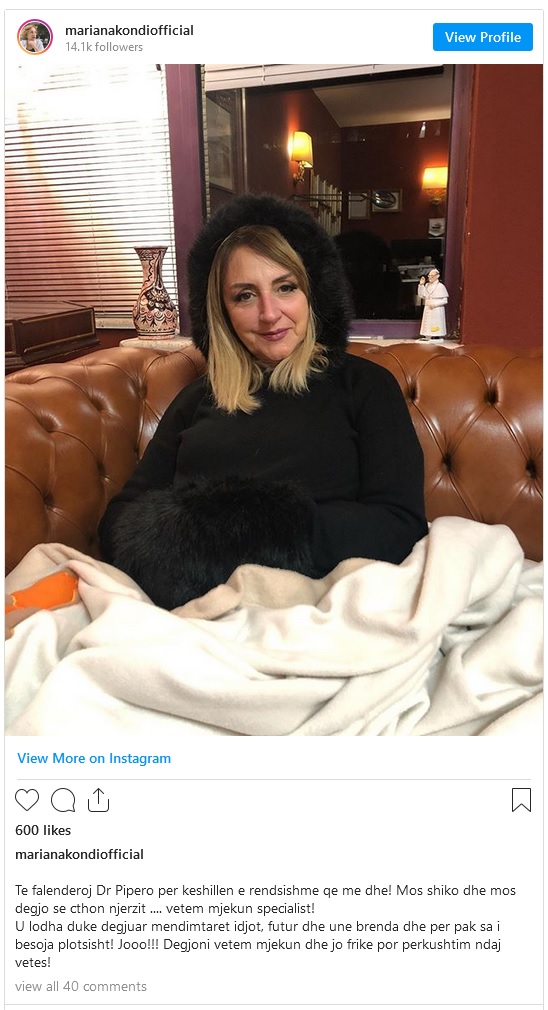This screenshot has width=548, height=1010.
Task: Like the post with the heart icon
Action: click(27, 799)
